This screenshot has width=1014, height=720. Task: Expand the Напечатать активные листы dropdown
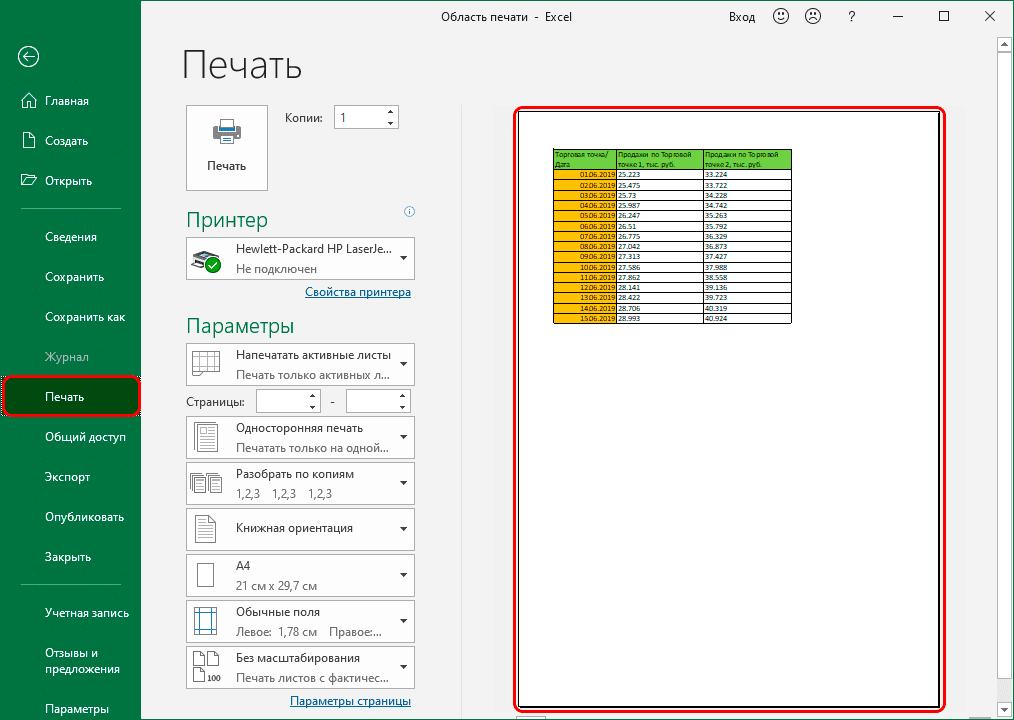[301, 364]
